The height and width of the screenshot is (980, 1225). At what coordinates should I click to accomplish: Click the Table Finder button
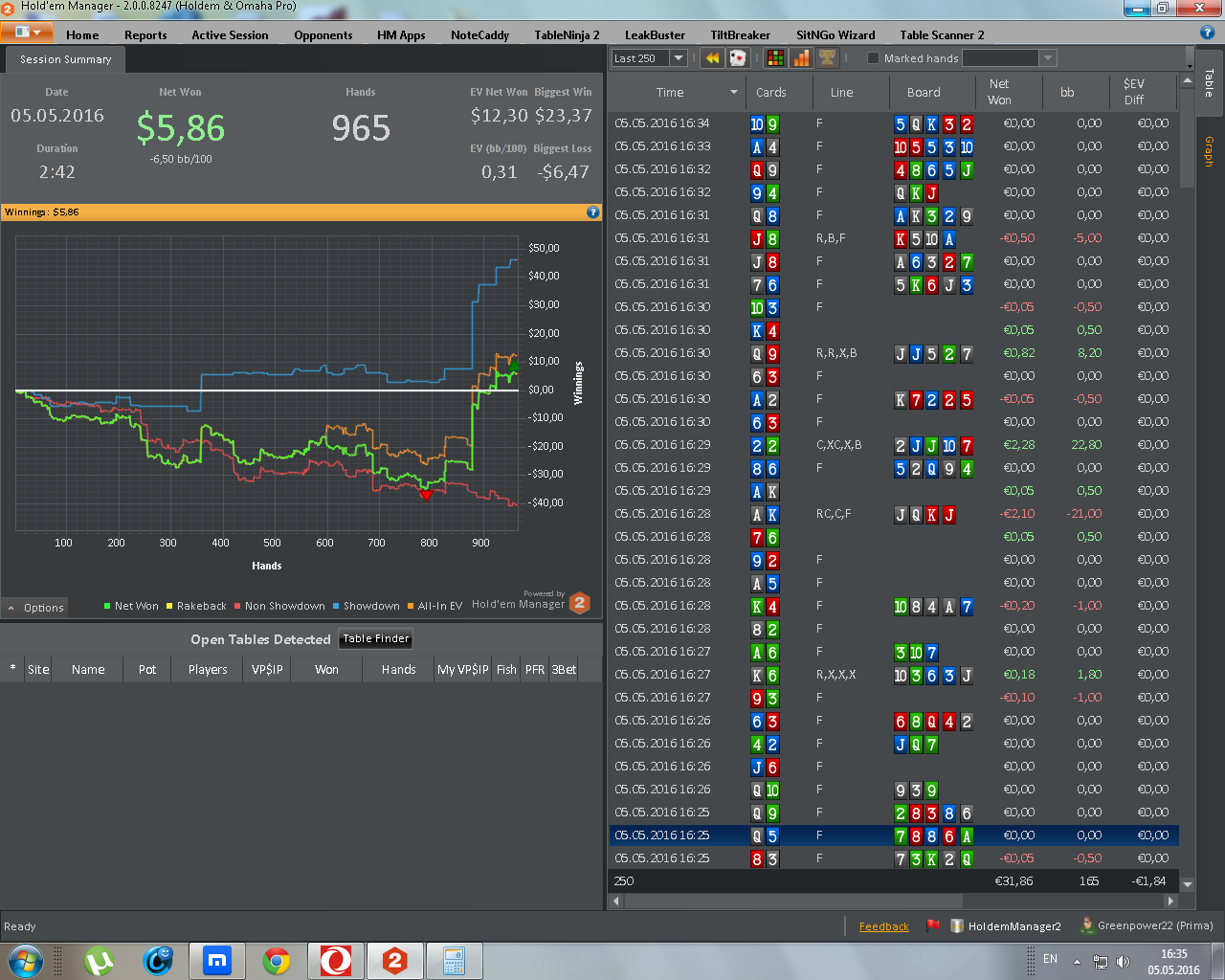pyautogui.click(x=376, y=639)
